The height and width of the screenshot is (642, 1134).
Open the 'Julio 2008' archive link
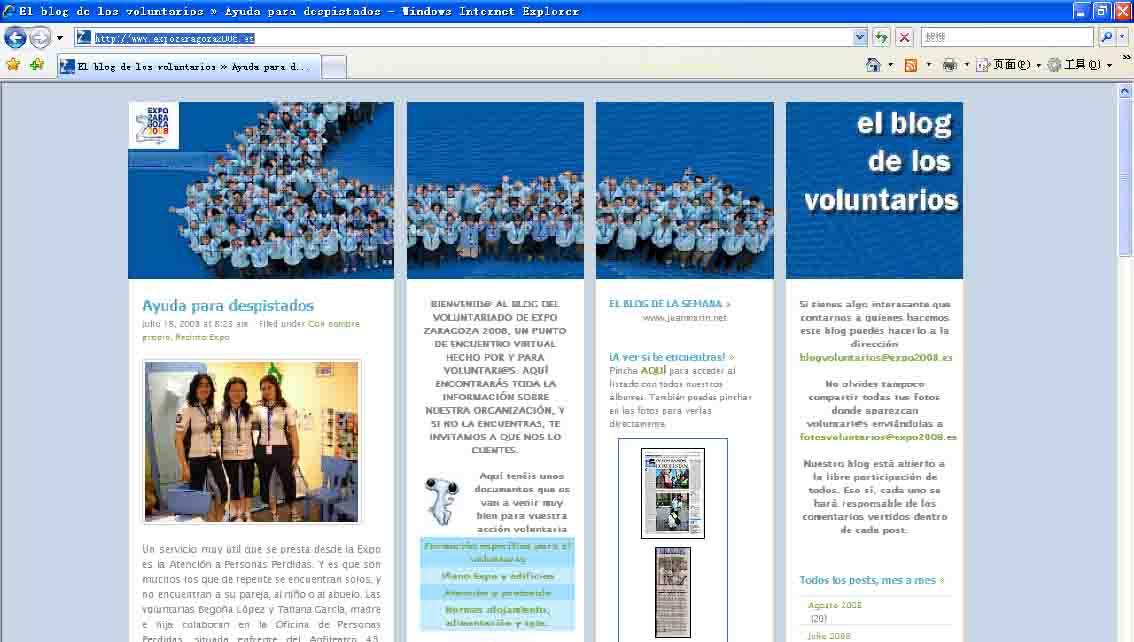pyautogui.click(x=829, y=636)
